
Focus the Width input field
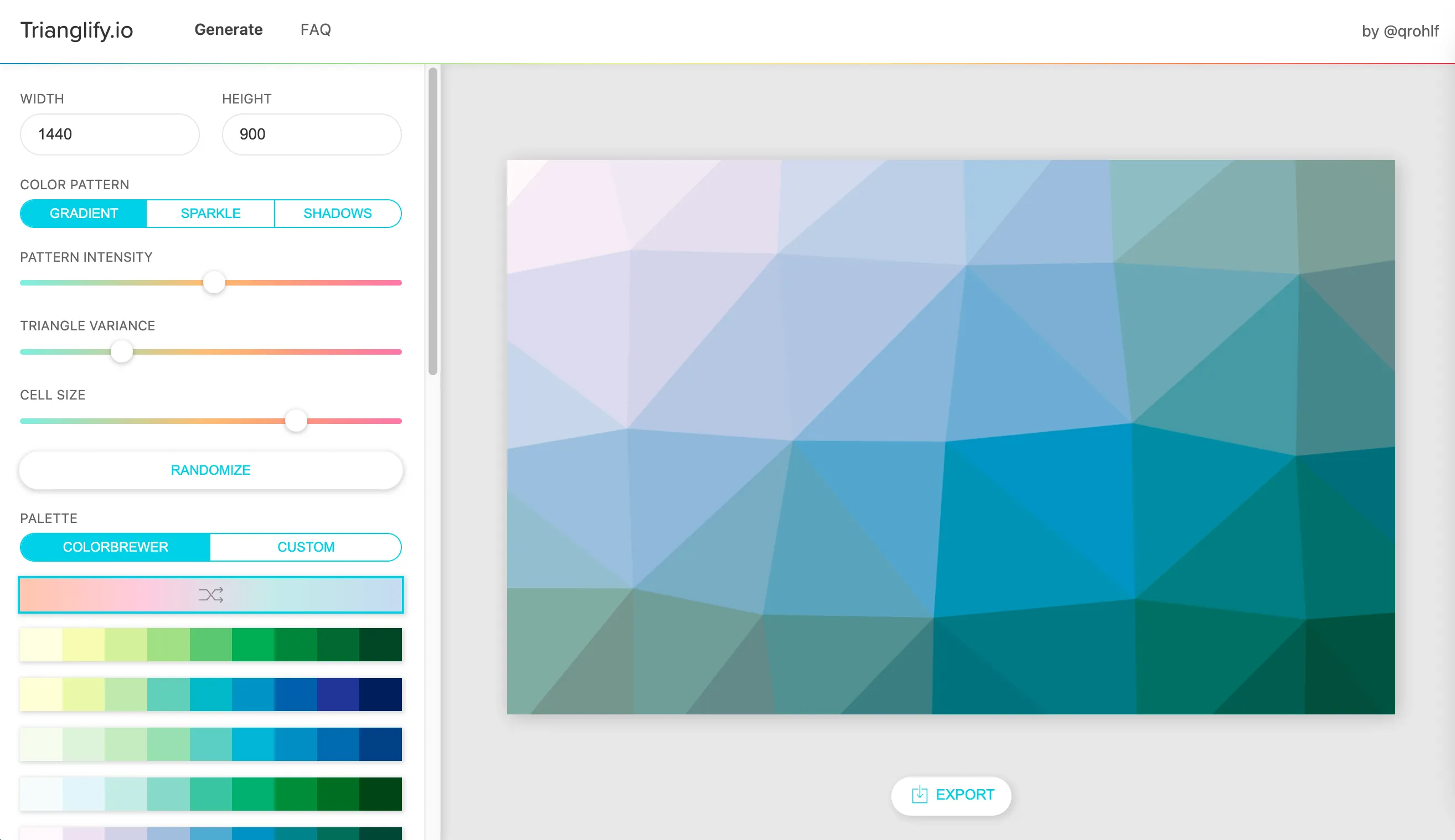[x=110, y=134]
